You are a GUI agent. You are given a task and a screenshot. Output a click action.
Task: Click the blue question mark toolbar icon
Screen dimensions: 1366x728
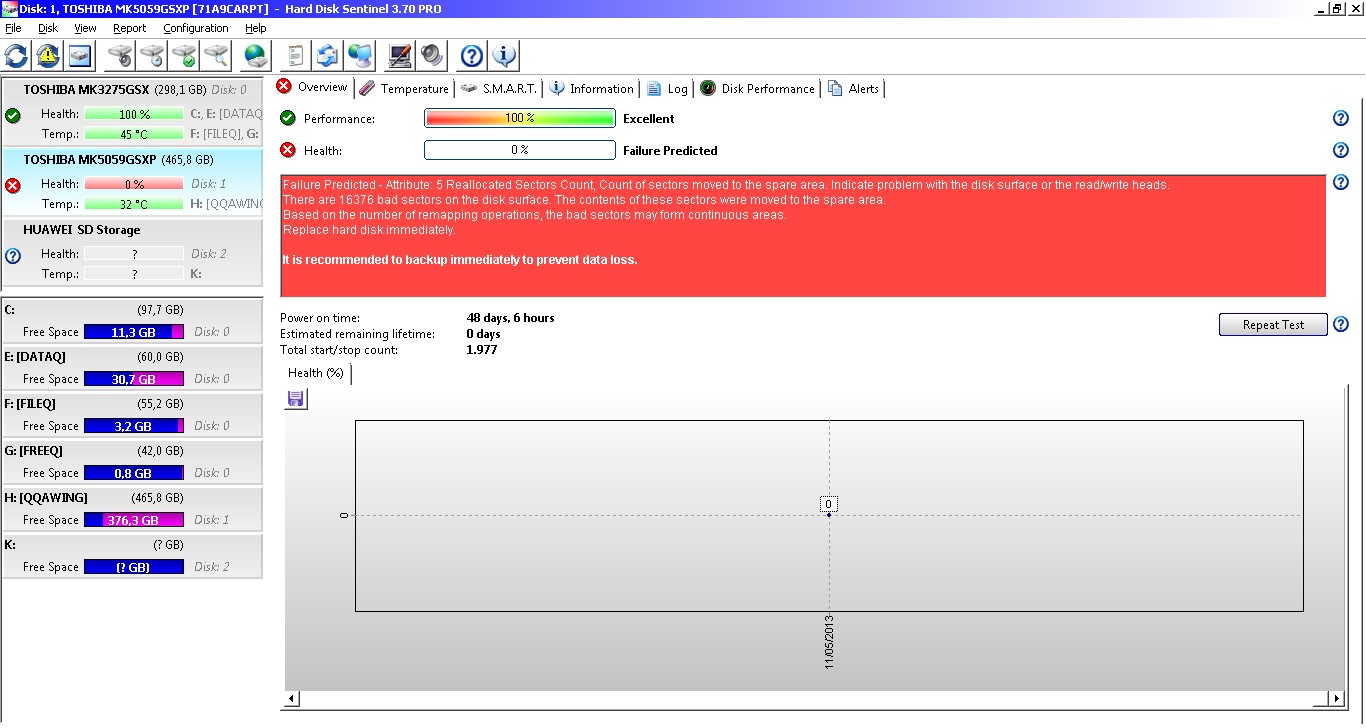pos(472,56)
